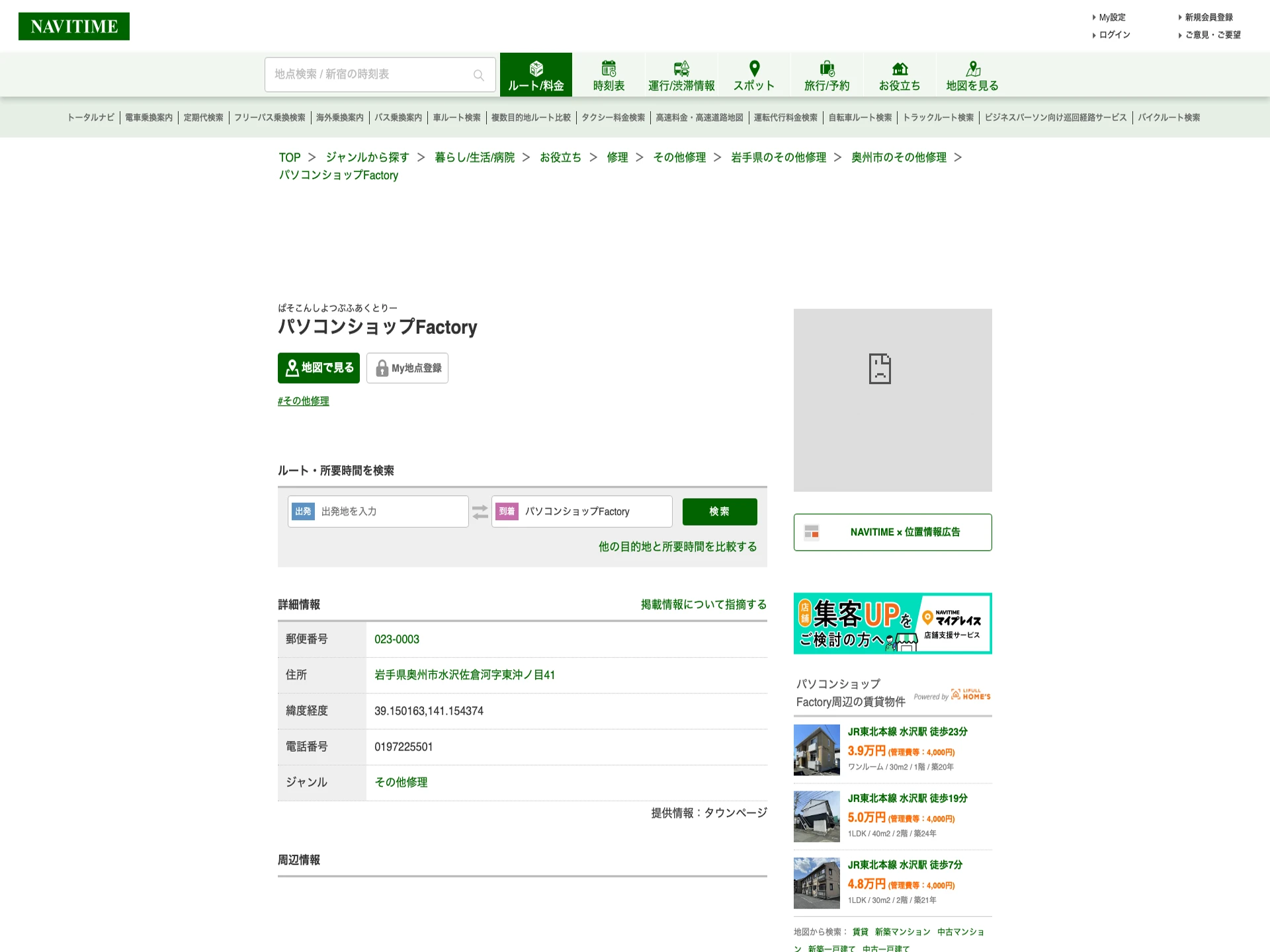The height and width of the screenshot is (952, 1270).
Task: Open その他修理 breadcrumb link
Action: tap(679, 157)
